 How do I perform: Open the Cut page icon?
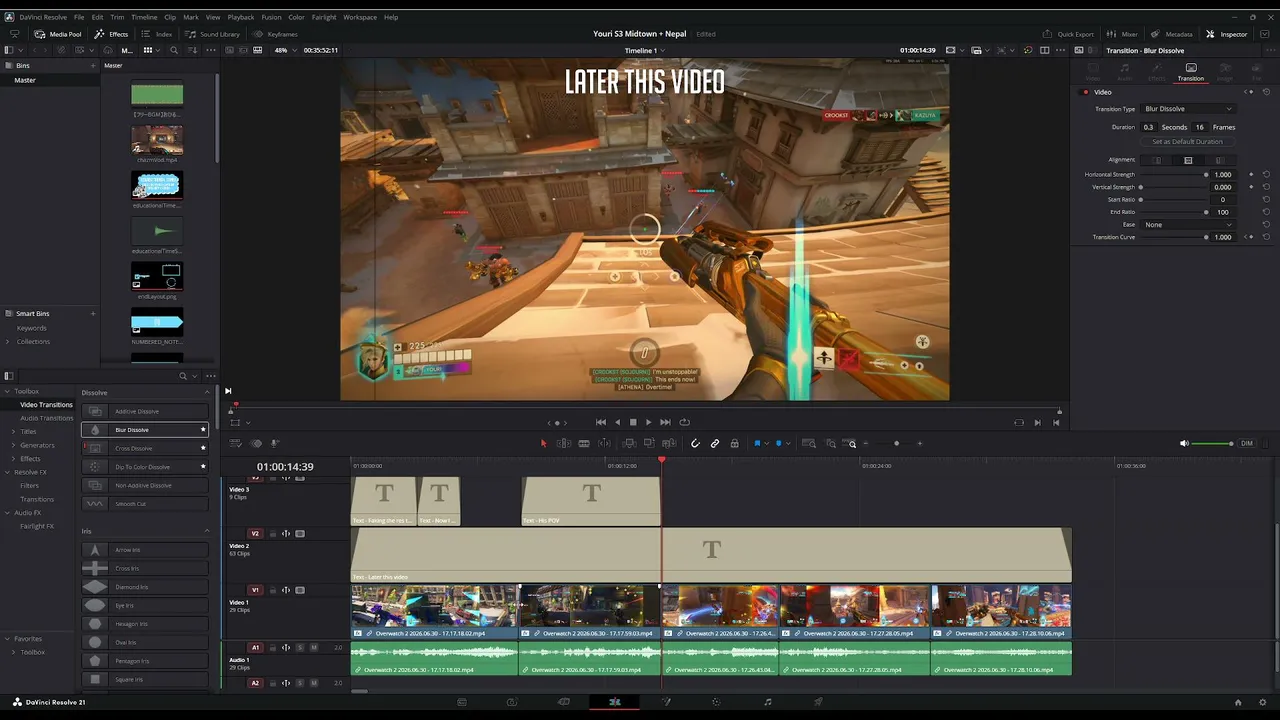(563, 702)
